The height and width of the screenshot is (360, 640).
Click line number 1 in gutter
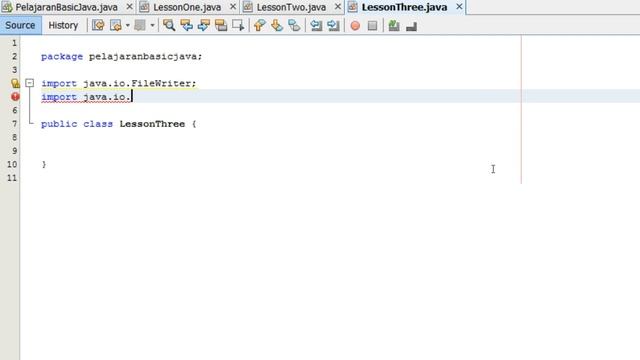pos(14,43)
